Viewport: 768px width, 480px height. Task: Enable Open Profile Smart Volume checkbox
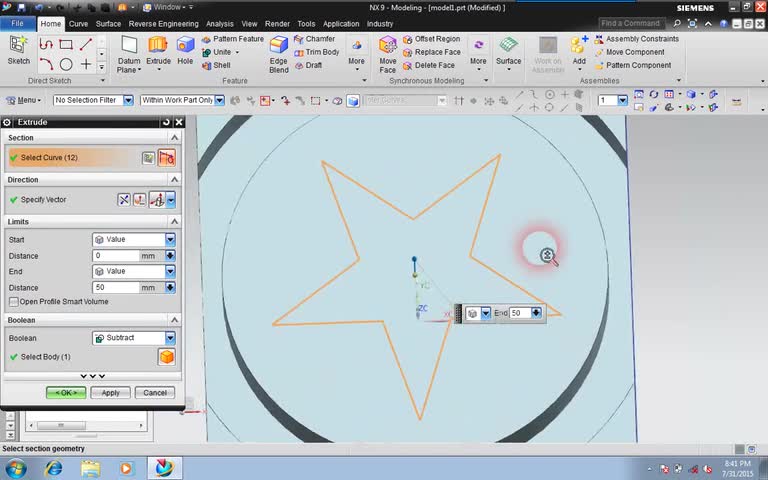14,302
